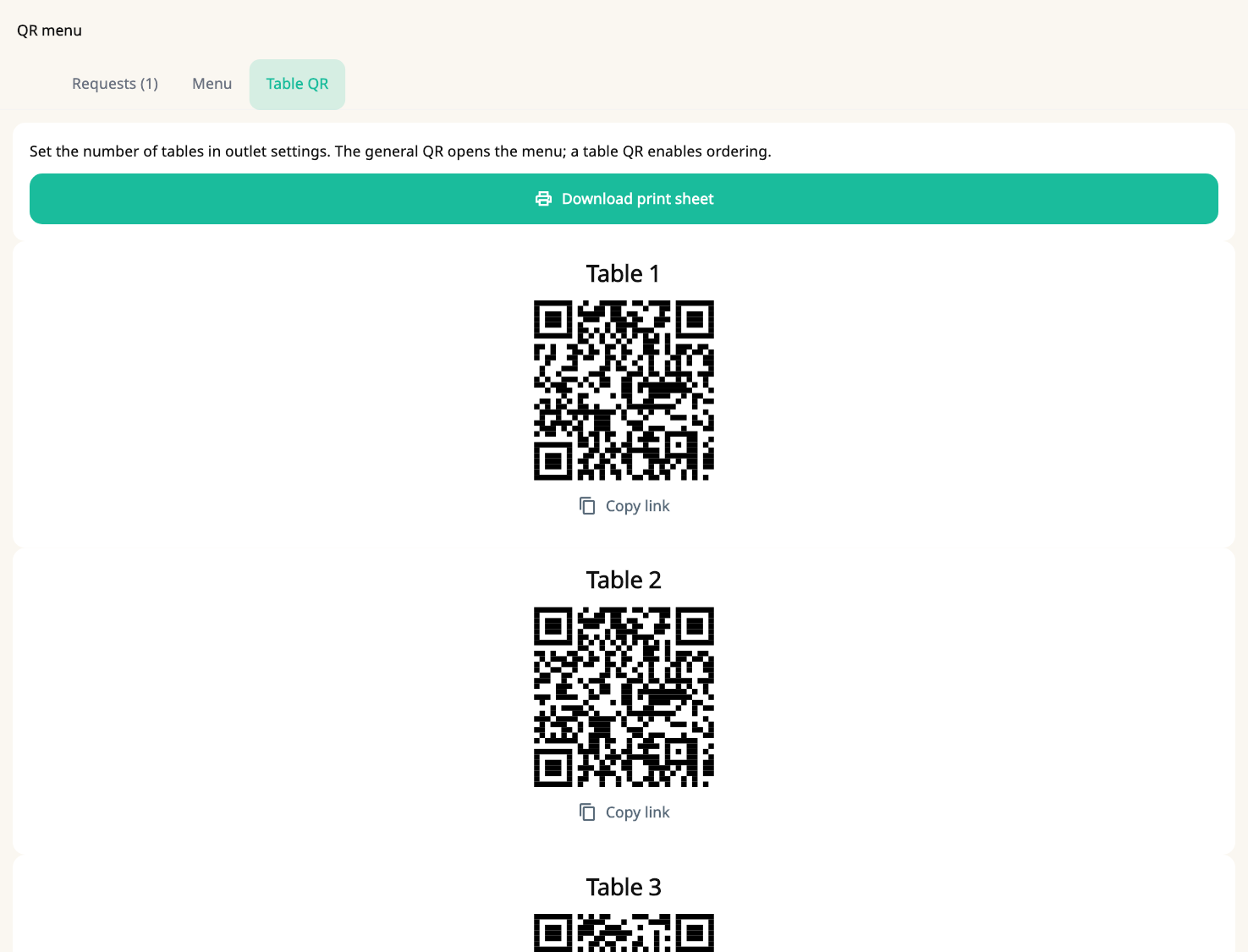Viewport: 1248px width, 952px height.
Task: Click the outlet settings instruction text
Action: tap(400, 151)
